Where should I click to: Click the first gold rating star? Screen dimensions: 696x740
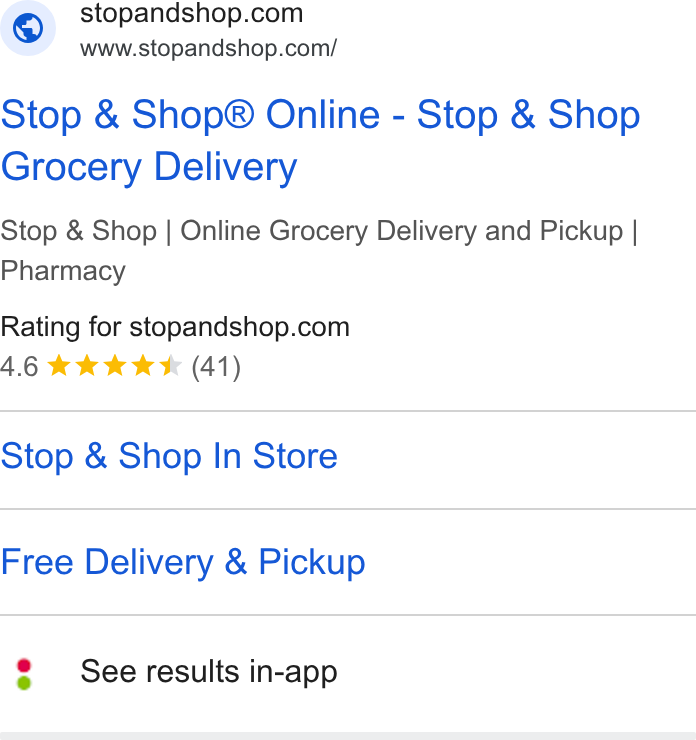point(59,366)
